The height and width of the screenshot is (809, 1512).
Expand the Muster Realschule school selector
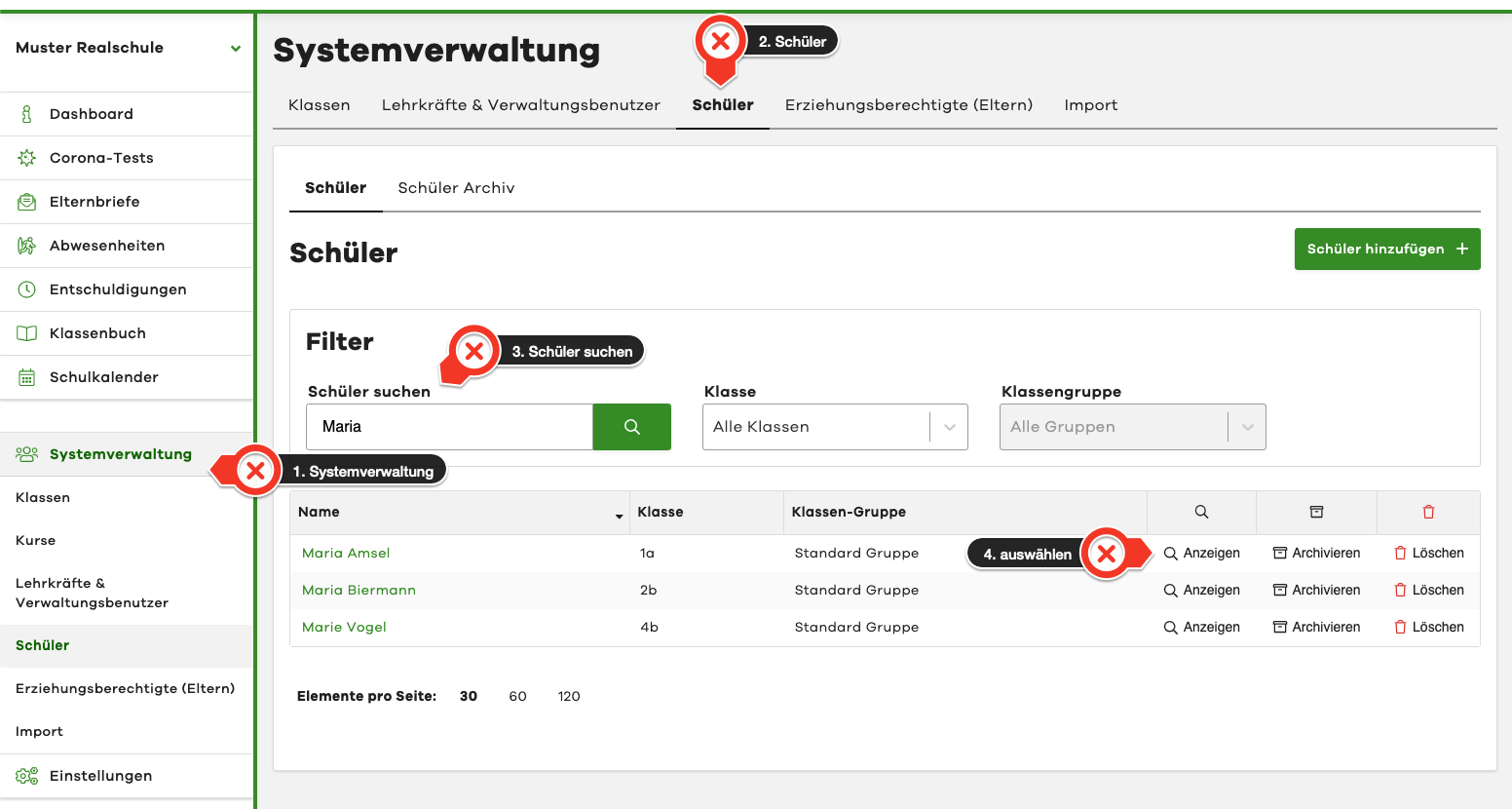(x=235, y=48)
